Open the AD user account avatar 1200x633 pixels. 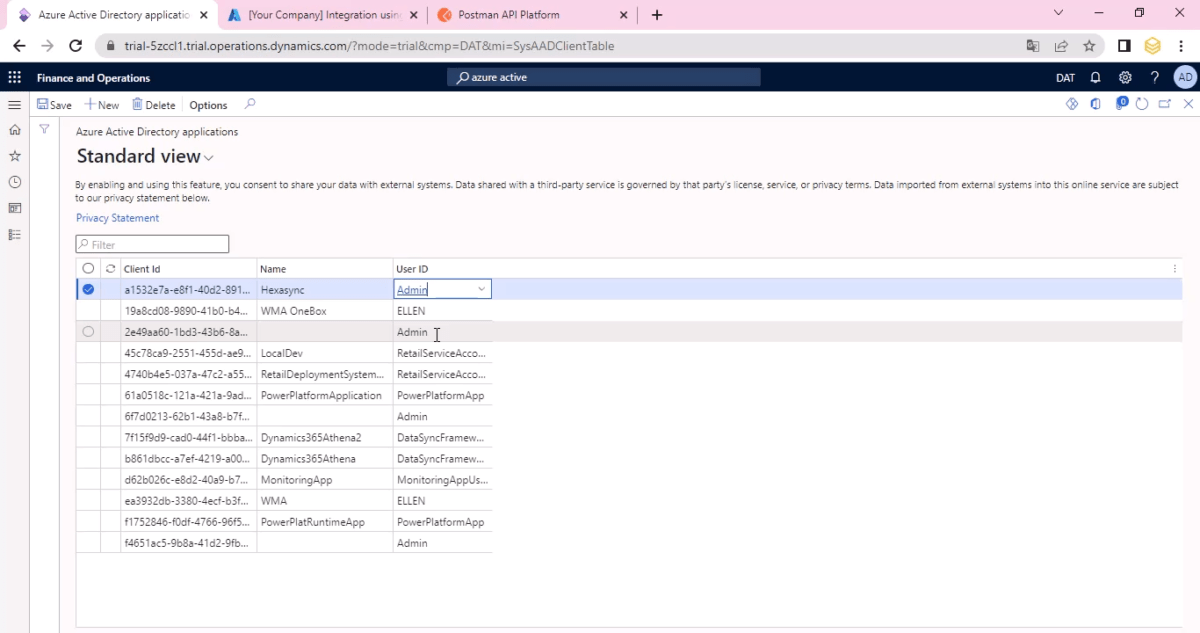pyautogui.click(x=1184, y=78)
